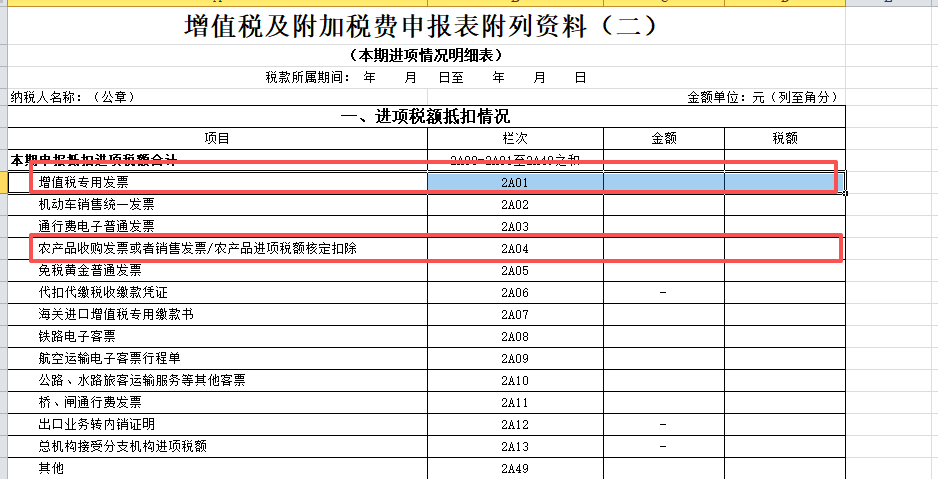Click the section heading 一、进项税额抵扣情况
The width and height of the screenshot is (938, 479).
click(x=426, y=117)
